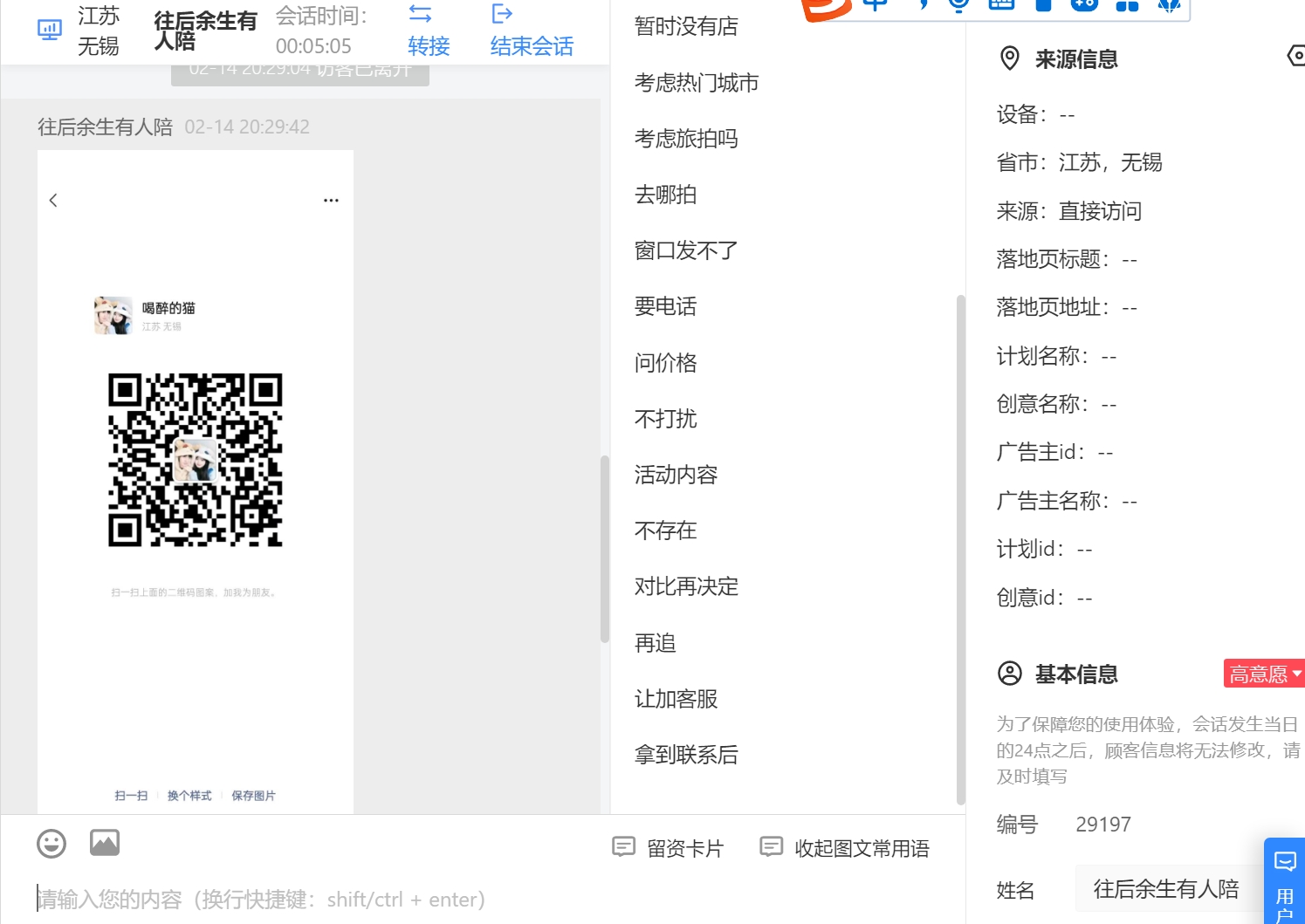Image resolution: width=1305 pixels, height=924 pixels.
Task: Click the 广告主名称 line
Action: (1067, 501)
